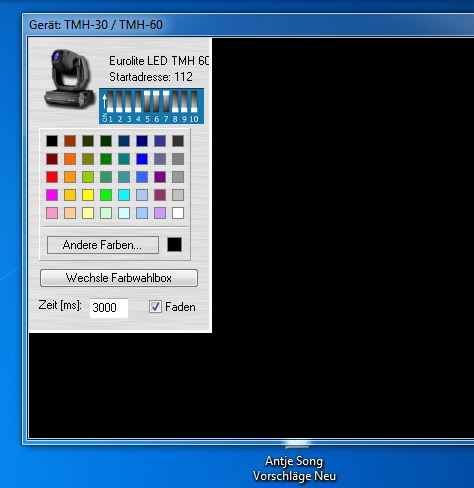Pick the black swatch in the palette's top row
Image resolution: width=474 pixels, height=488 pixels.
pyautogui.click(x=52, y=141)
